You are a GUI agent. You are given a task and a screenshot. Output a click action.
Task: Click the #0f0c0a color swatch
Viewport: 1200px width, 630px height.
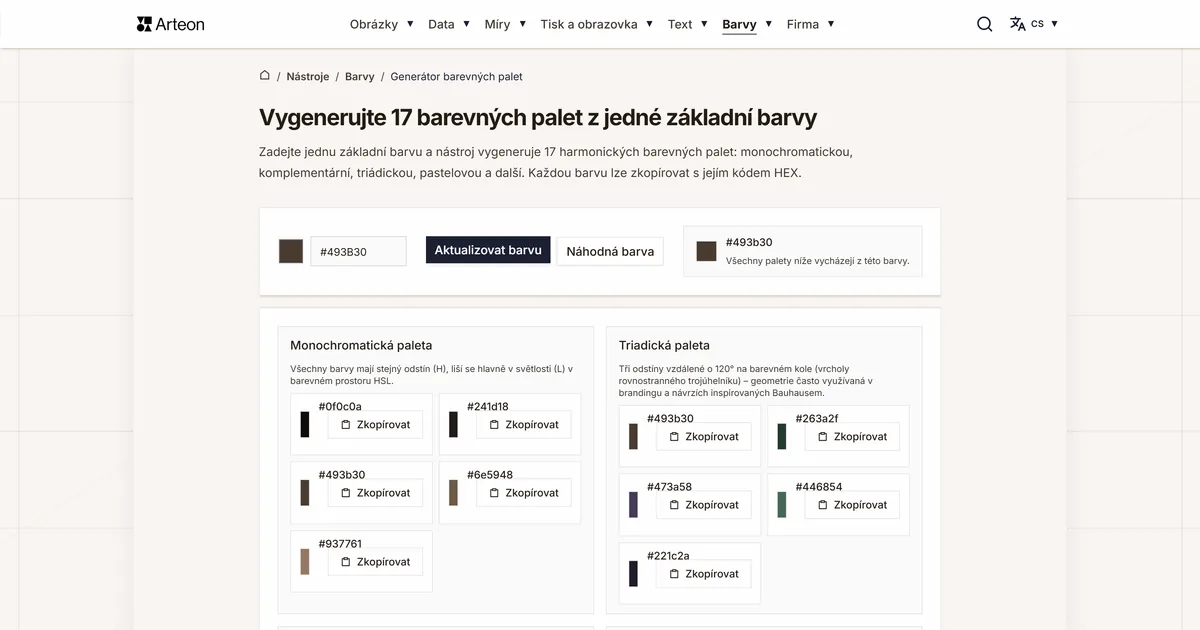(305, 424)
